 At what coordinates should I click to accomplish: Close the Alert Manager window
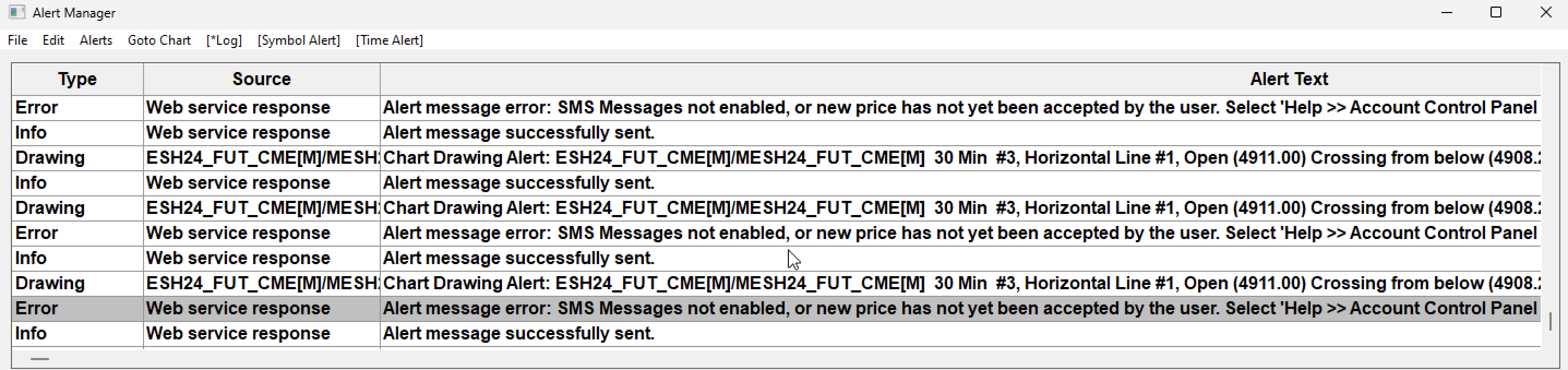tap(1546, 12)
